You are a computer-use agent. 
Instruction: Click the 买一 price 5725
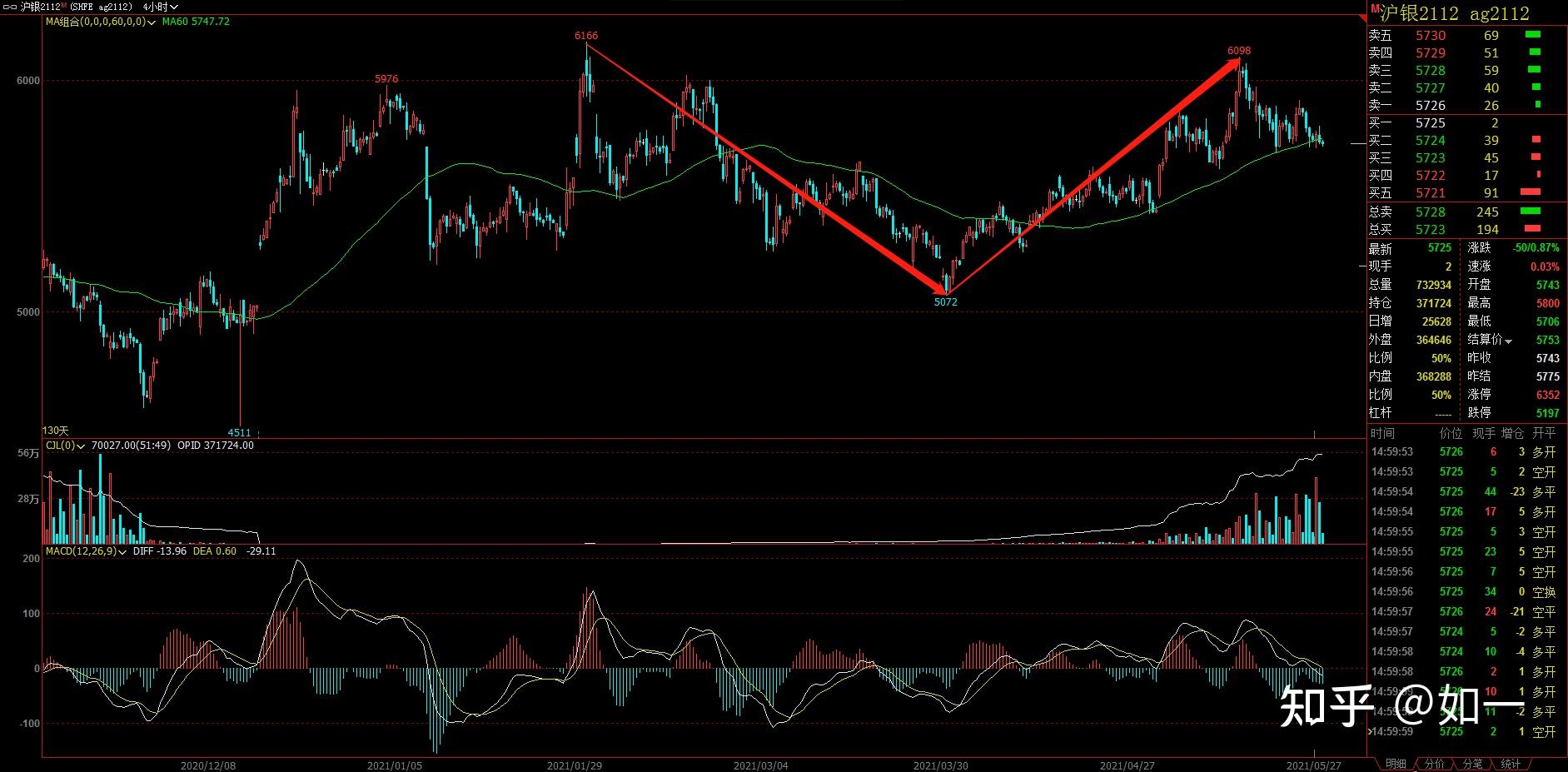tap(1431, 123)
